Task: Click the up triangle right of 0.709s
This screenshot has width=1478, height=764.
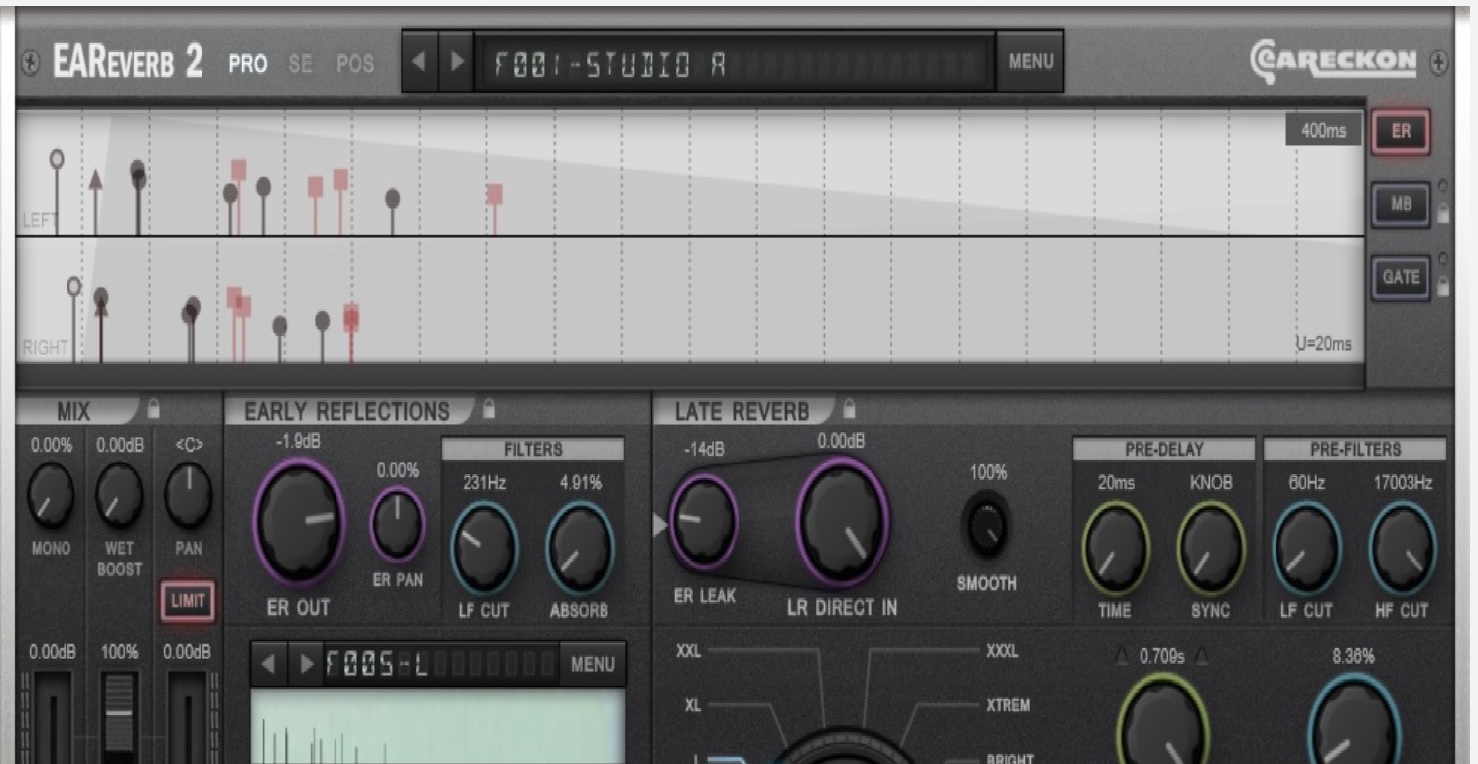Action: coord(1201,657)
